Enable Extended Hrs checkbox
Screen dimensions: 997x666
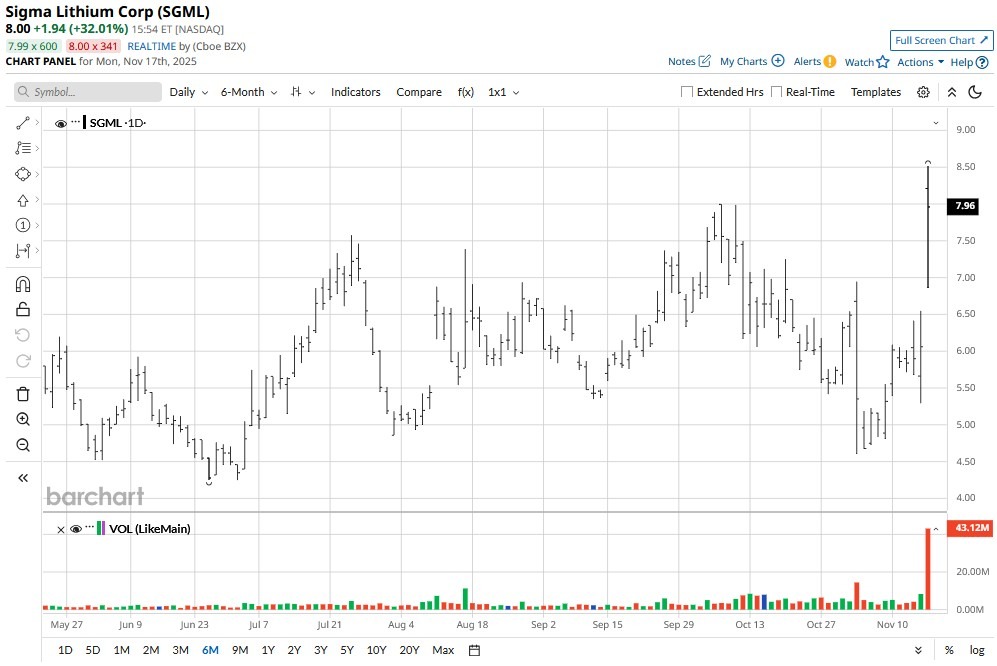[687, 92]
